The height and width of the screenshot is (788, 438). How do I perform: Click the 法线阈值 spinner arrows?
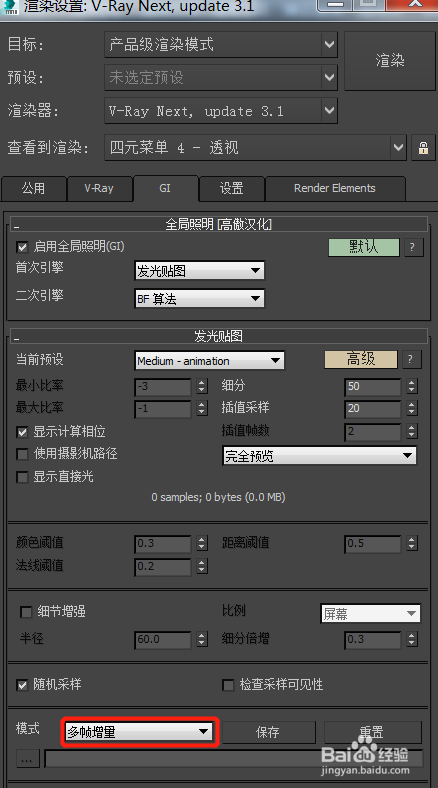tap(202, 567)
